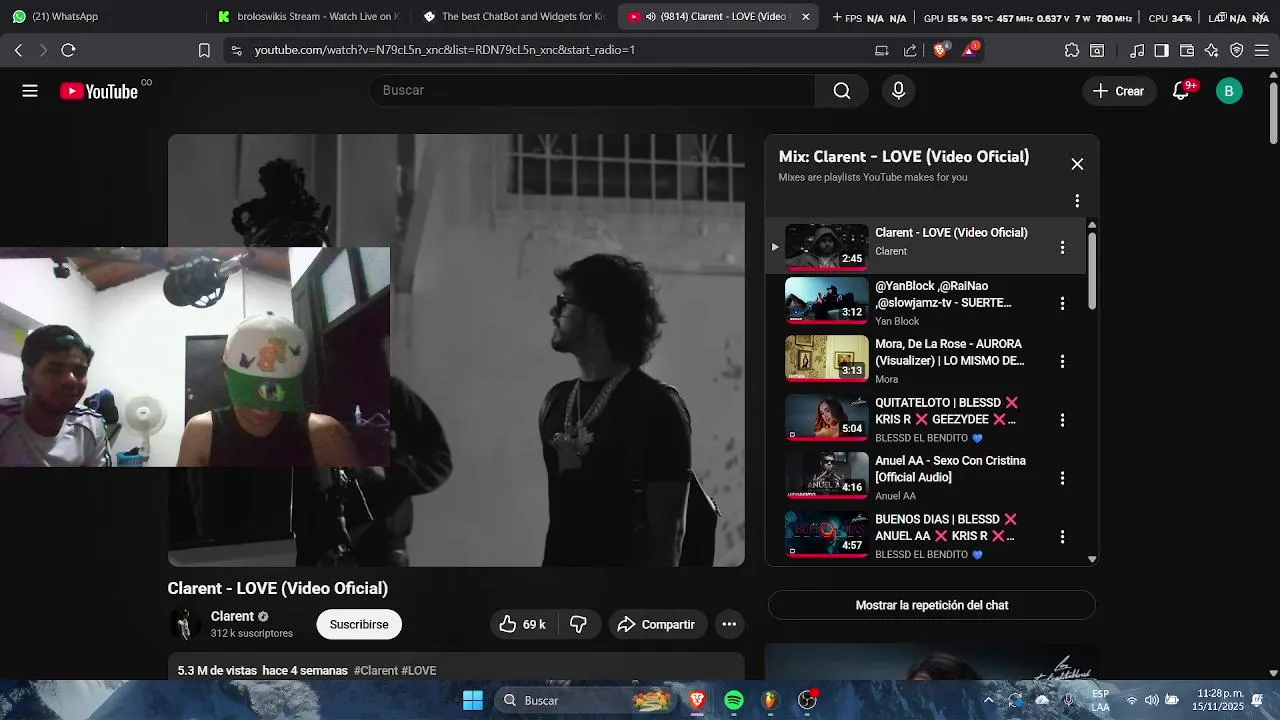Click Mostrar la repetición del chat

coord(931,605)
